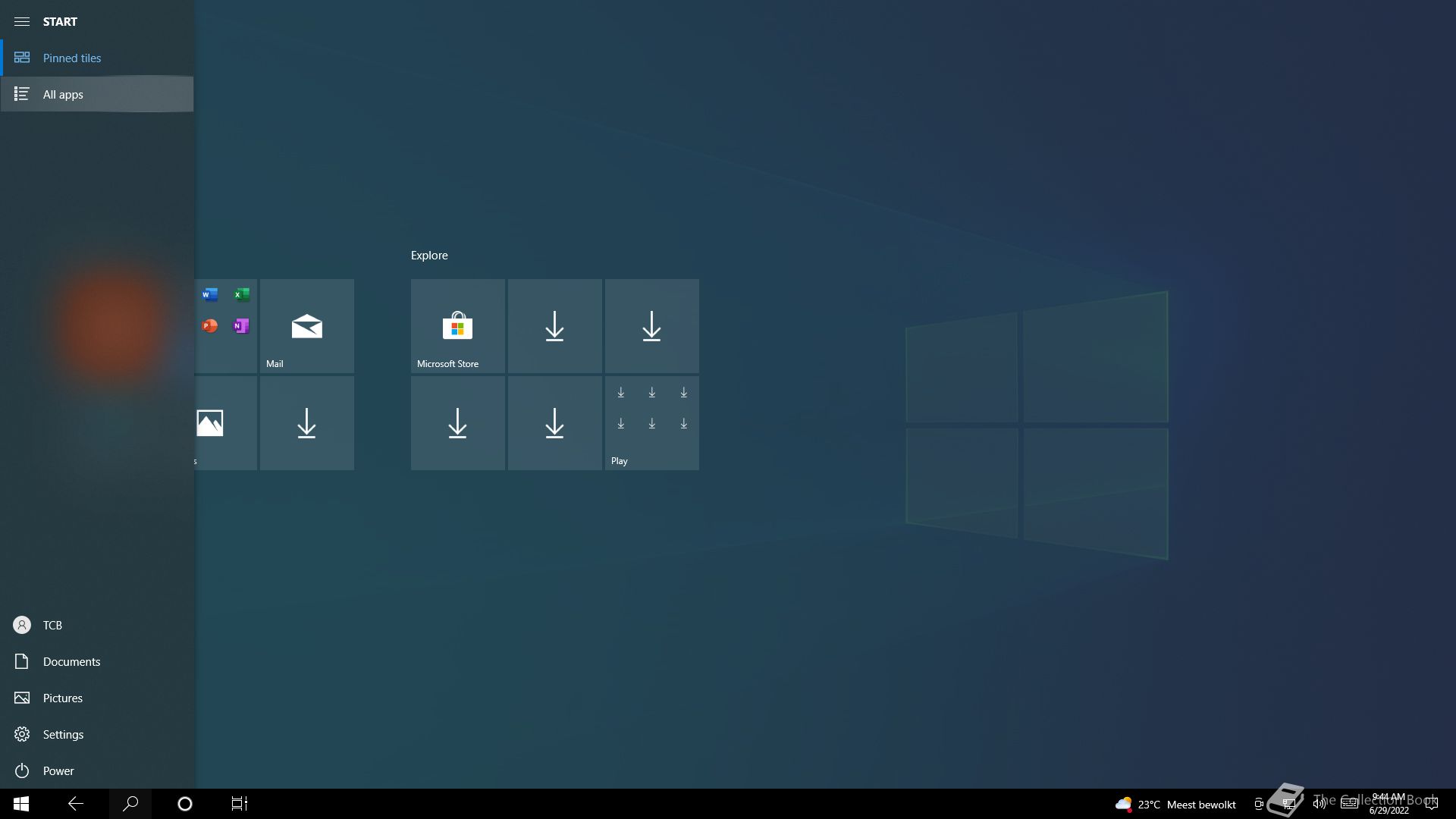Image resolution: width=1456 pixels, height=819 pixels.
Task: Click the Windows Start button
Action: click(x=21, y=804)
